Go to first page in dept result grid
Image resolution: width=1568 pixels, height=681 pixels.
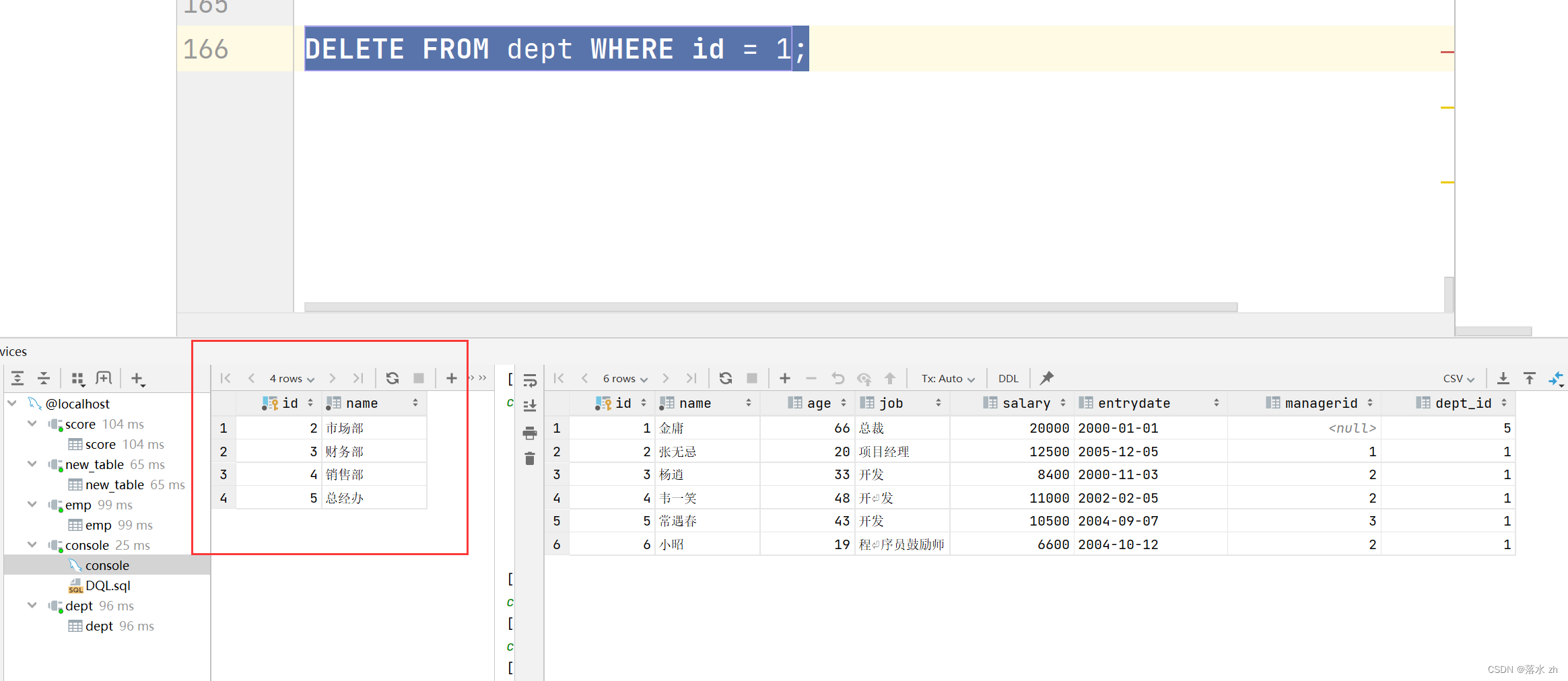point(226,378)
